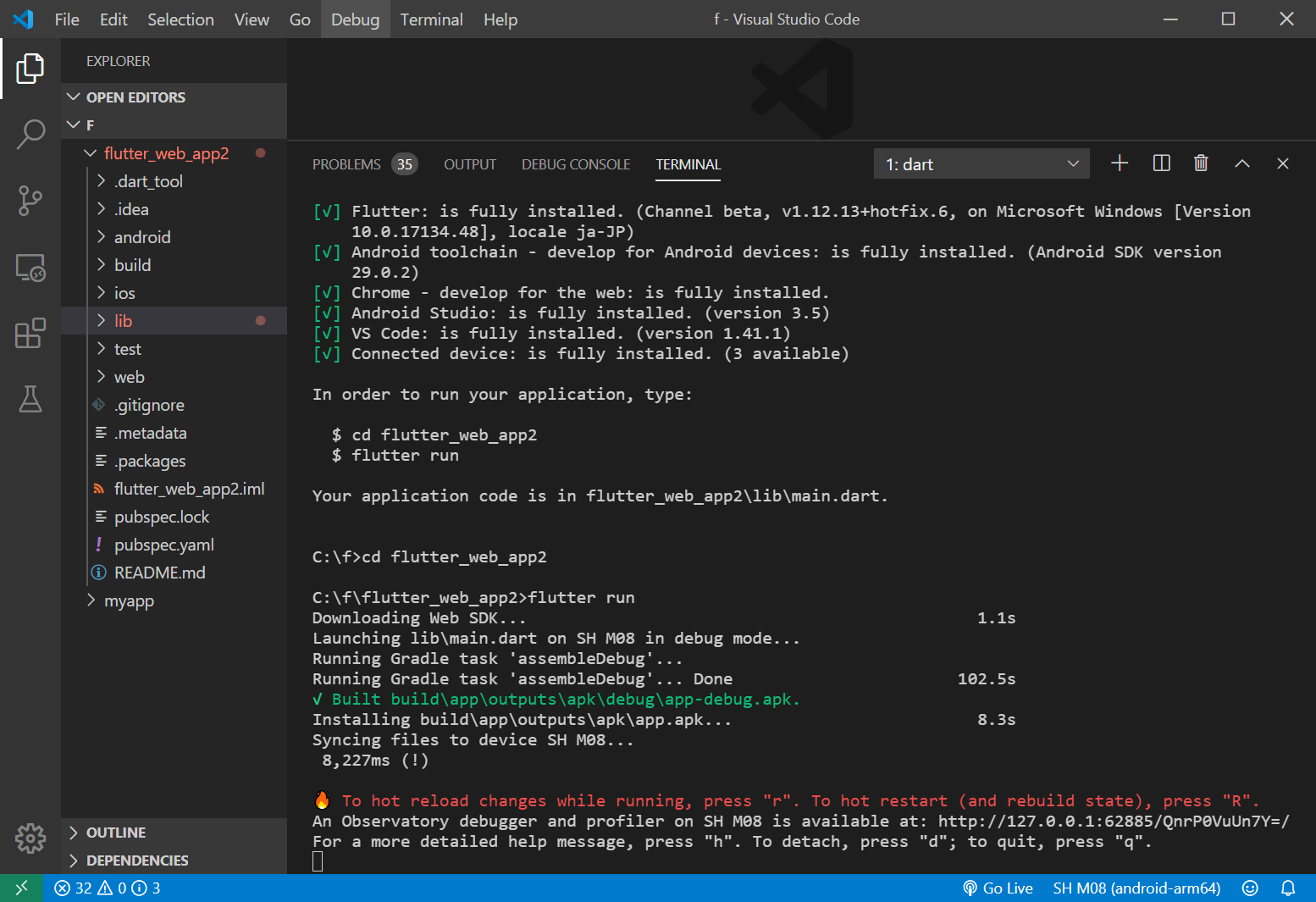The height and width of the screenshot is (902, 1316).
Task: Open the Help menu
Action: [x=500, y=19]
